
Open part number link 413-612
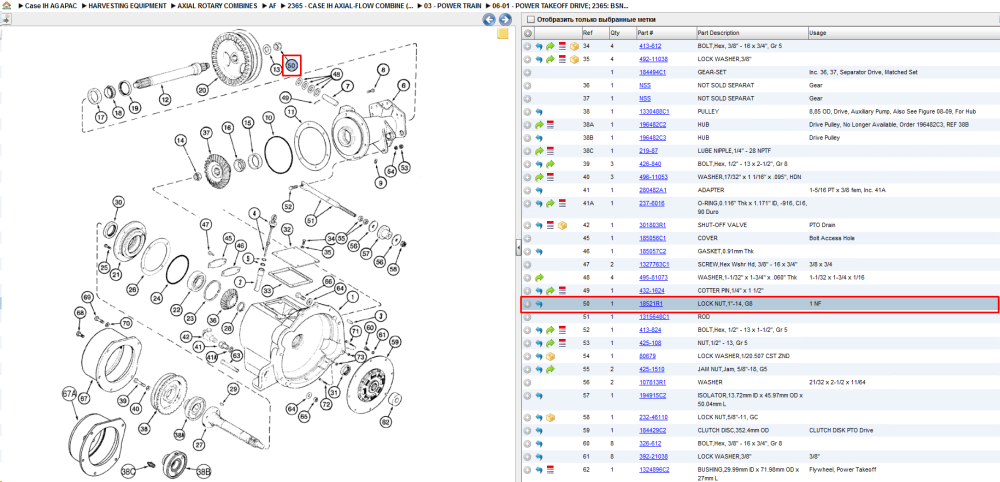click(x=650, y=47)
